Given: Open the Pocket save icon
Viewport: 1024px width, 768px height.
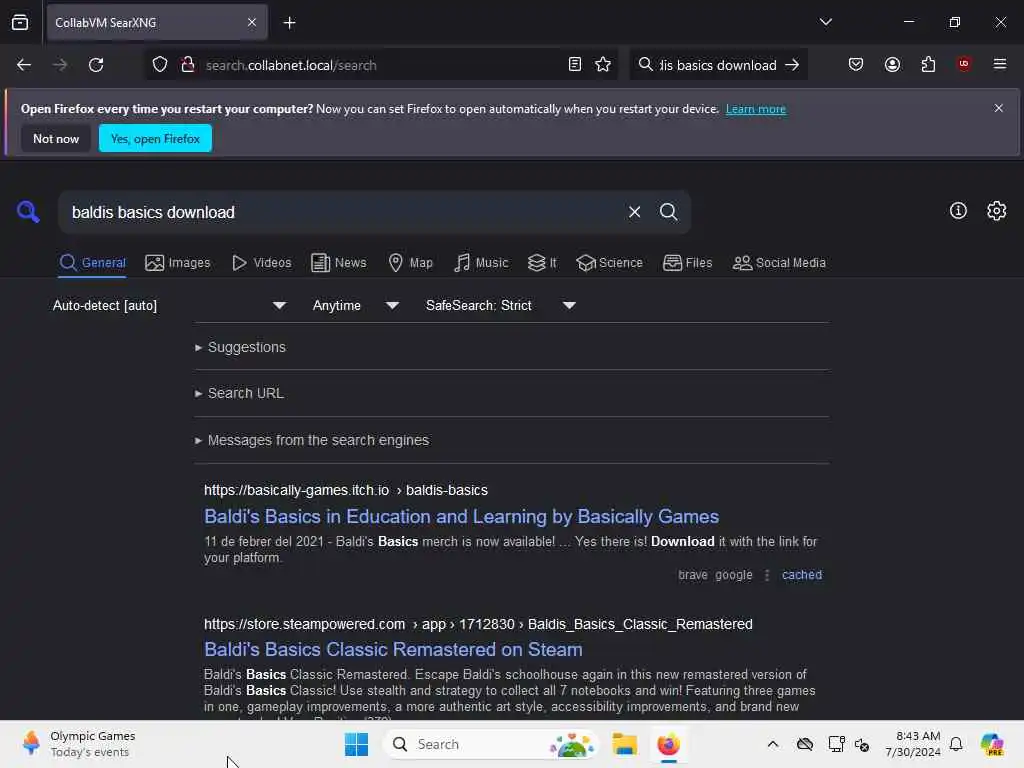Looking at the screenshot, I should tap(856, 64).
